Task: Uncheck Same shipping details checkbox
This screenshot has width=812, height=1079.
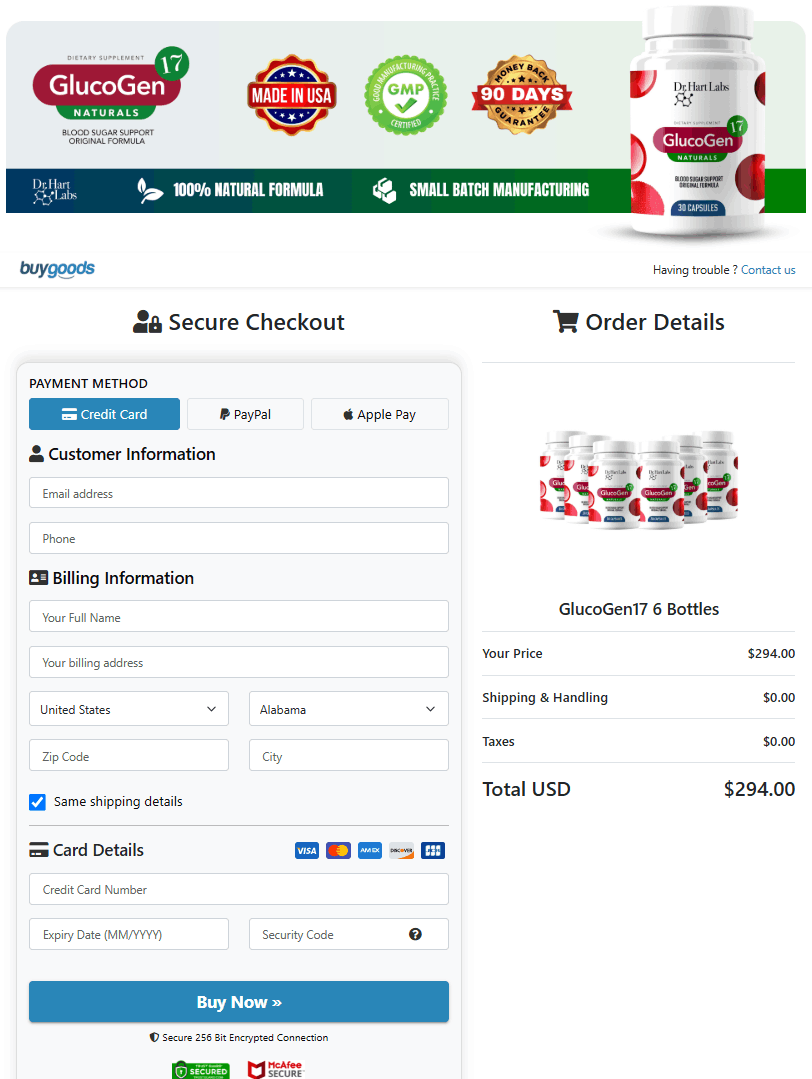Action: [37, 802]
